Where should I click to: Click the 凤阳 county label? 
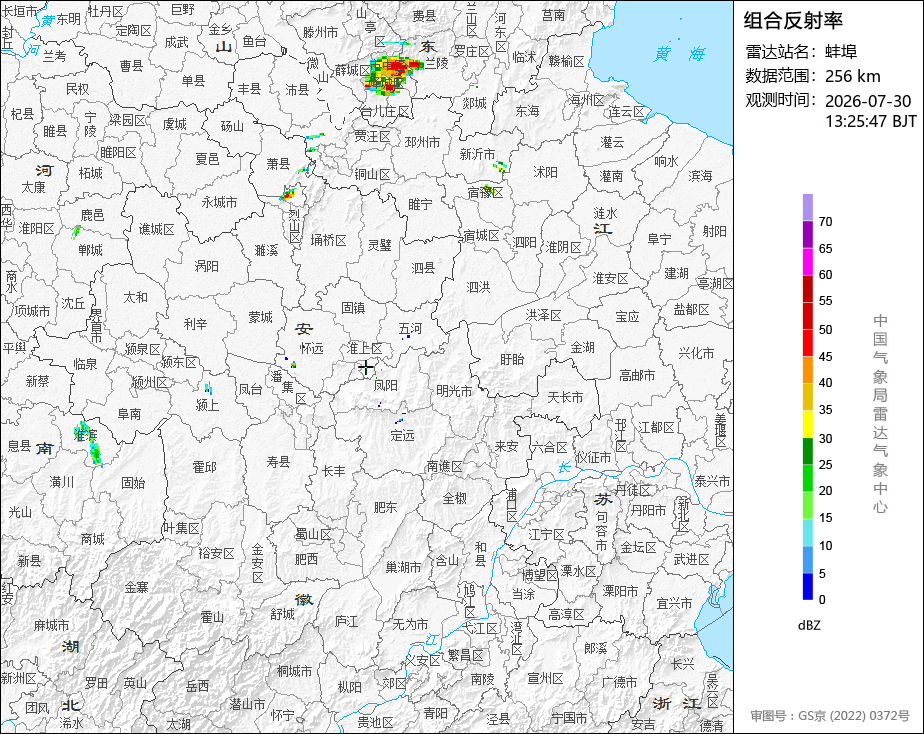tap(385, 385)
